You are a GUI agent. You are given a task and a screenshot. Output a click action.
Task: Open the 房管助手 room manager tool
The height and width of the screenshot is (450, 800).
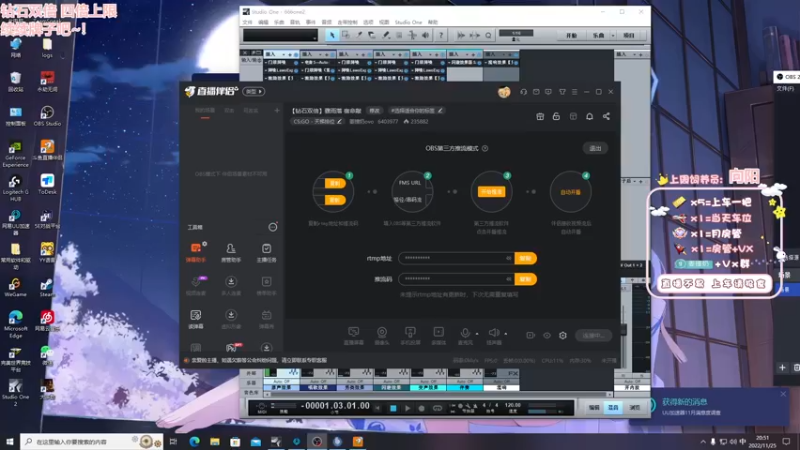(231, 252)
